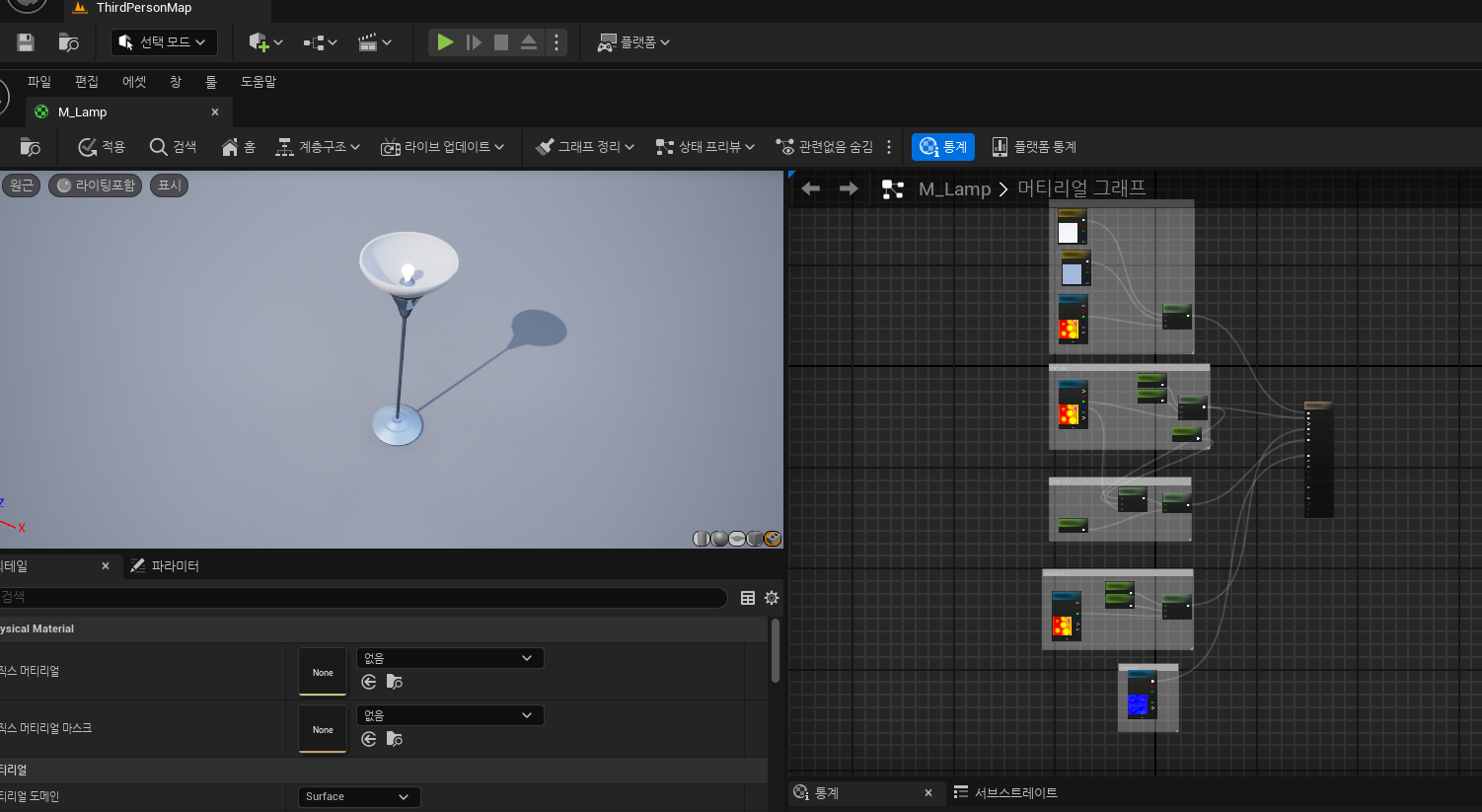1482x812 pixels.
Task: Select the M_Lamp editor tab
Action: coord(127,112)
